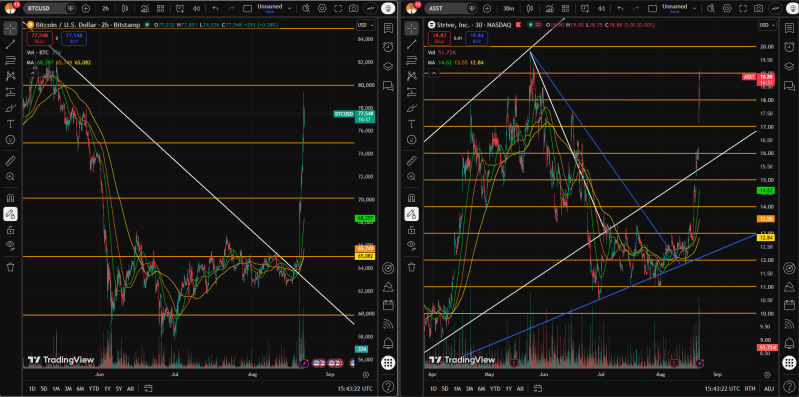This screenshot has height=397, width=799.
Task: Expand the Unnamed layout dropdown arrow on ASST chart
Action: (x=695, y=8)
